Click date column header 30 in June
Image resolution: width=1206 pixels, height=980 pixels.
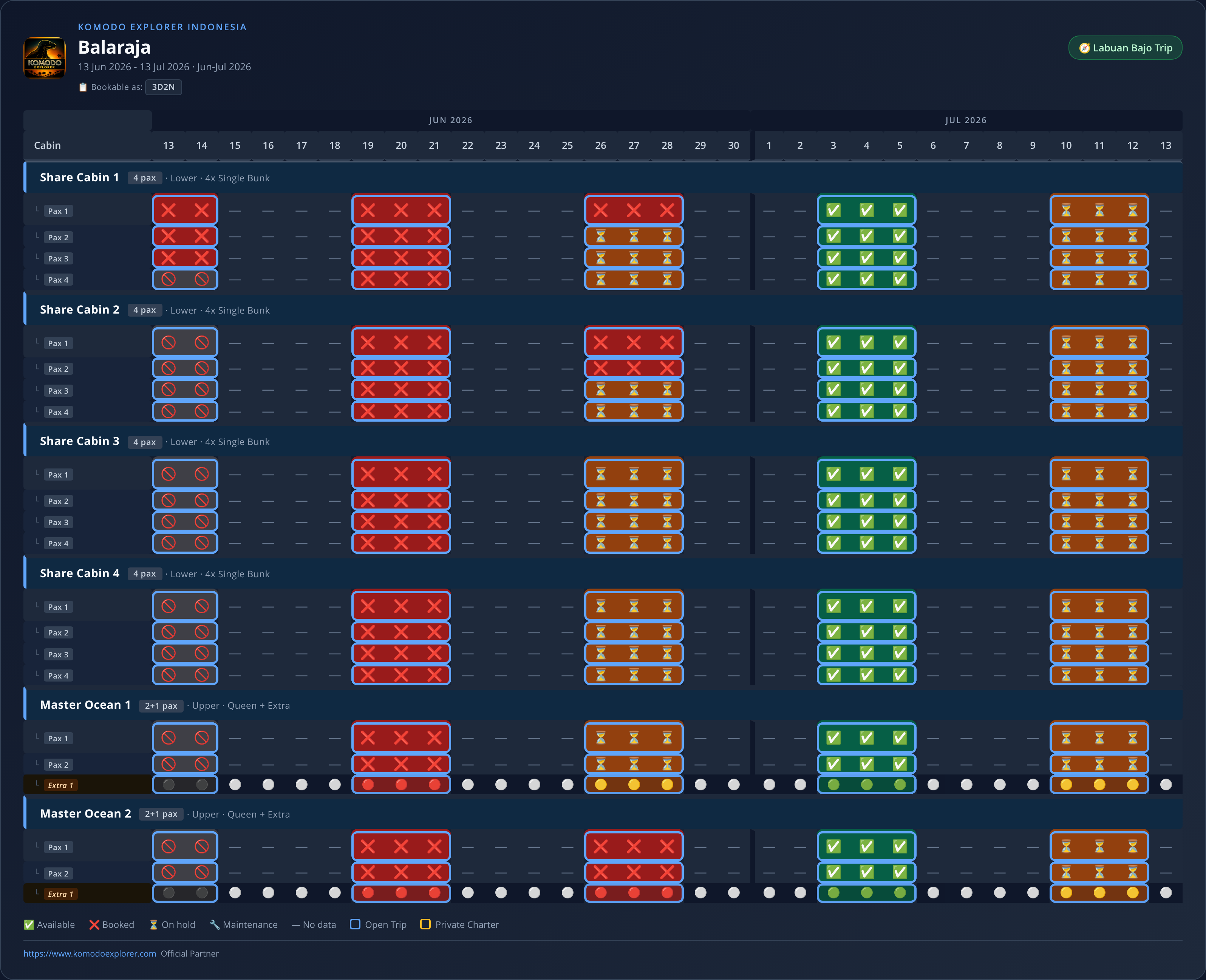click(x=733, y=145)
